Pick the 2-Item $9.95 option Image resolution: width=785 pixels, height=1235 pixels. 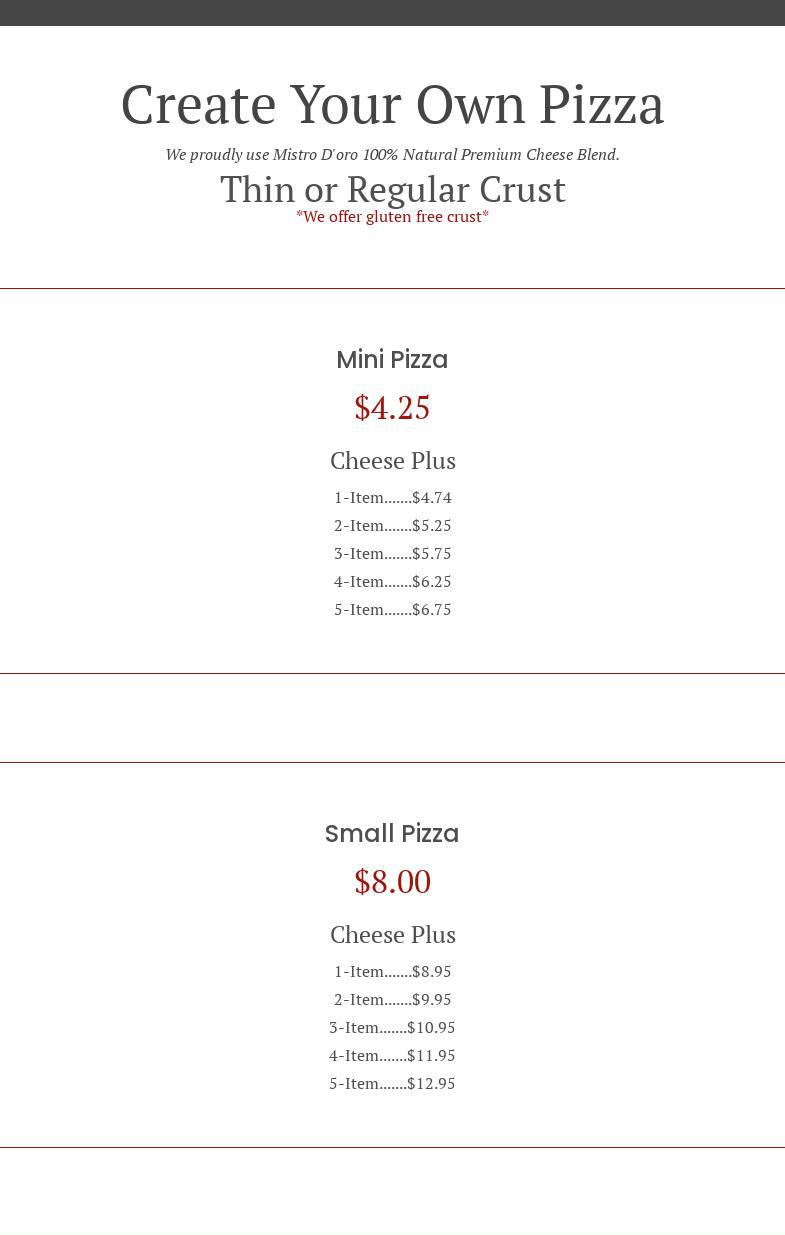[392, 1000]
